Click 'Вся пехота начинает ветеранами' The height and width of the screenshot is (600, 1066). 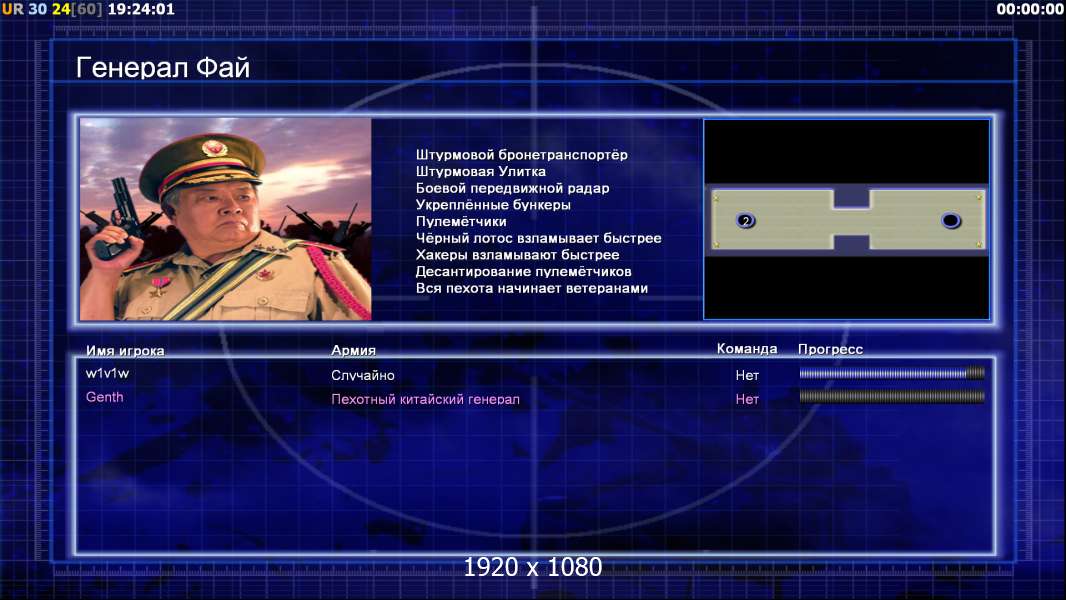[x=532, y=288]
